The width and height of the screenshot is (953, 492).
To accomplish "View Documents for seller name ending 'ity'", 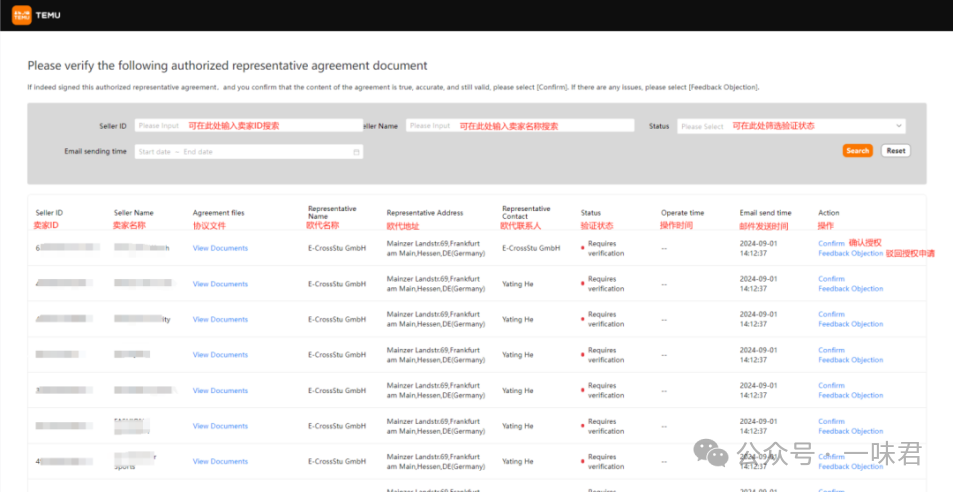I will (x=220, y=319).
